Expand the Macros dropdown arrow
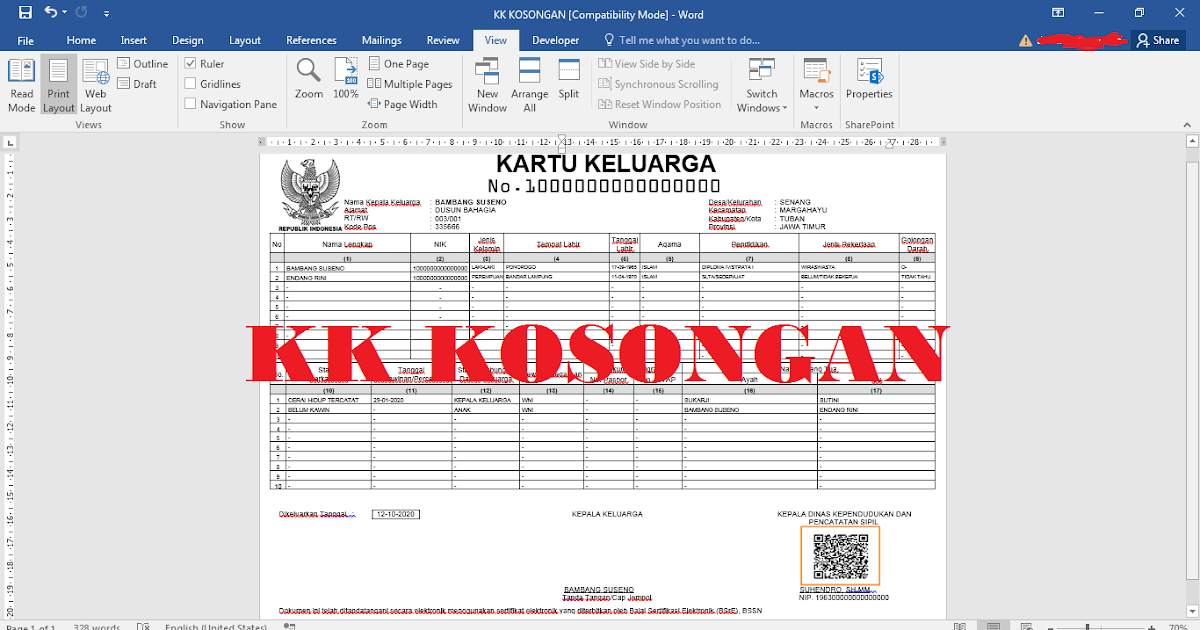The height and width of the screenshot is (630, 1200). (816, 105)
